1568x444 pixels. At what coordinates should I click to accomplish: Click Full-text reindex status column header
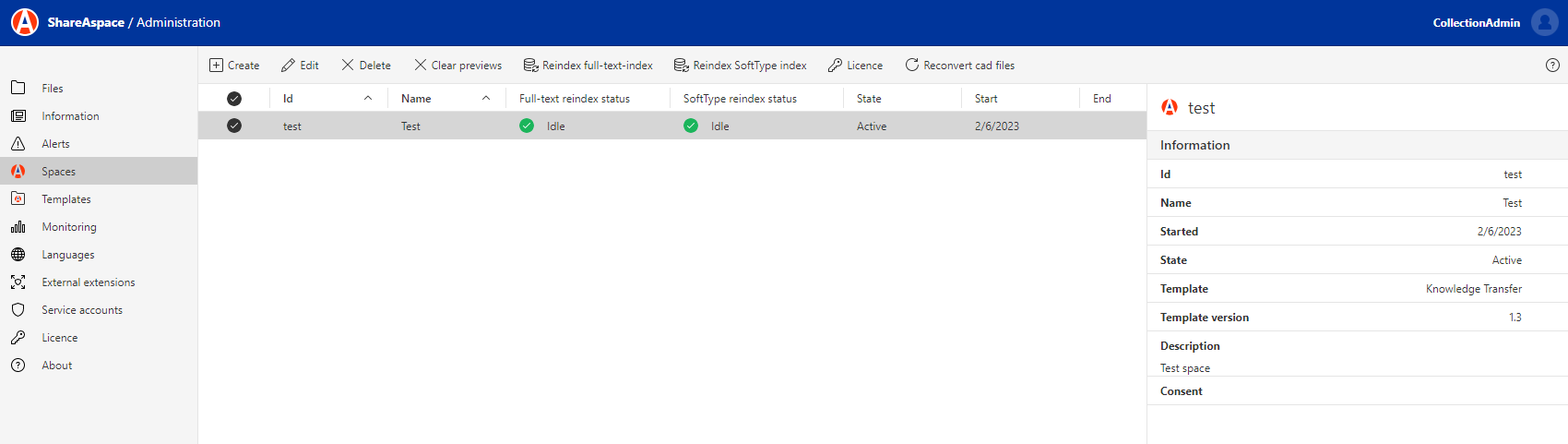[x=575, y=99]
